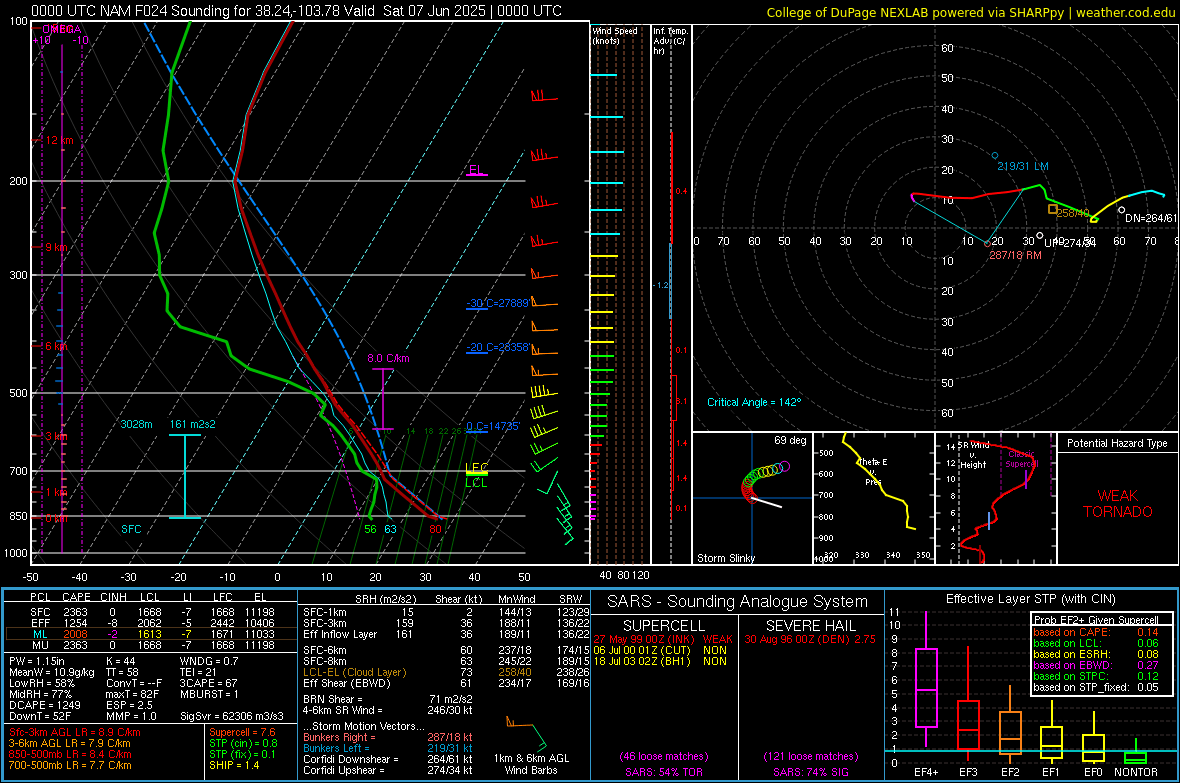The width and height of the screenshot is (1180, 783).
Task: Click the -30 C=27889' height label
Action: (x=497, y=303)
